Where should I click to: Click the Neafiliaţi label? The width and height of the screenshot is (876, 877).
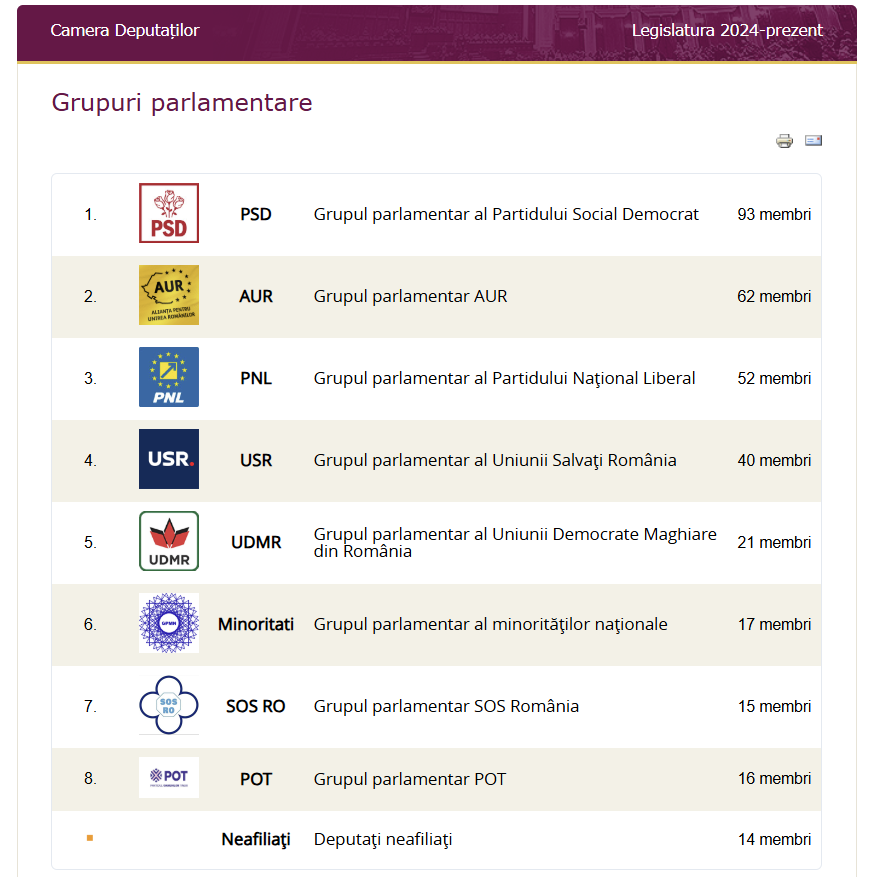pyautogui.click(x=256, y=840)
